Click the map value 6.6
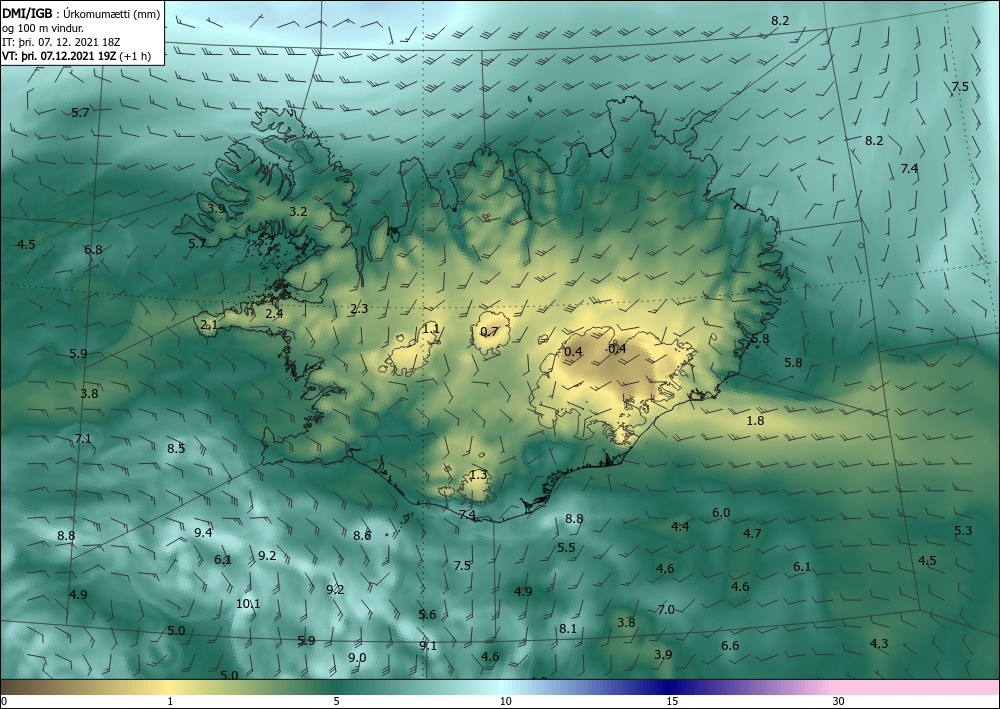The width and height of the screenshot is (1000, 709). point(730,646)
